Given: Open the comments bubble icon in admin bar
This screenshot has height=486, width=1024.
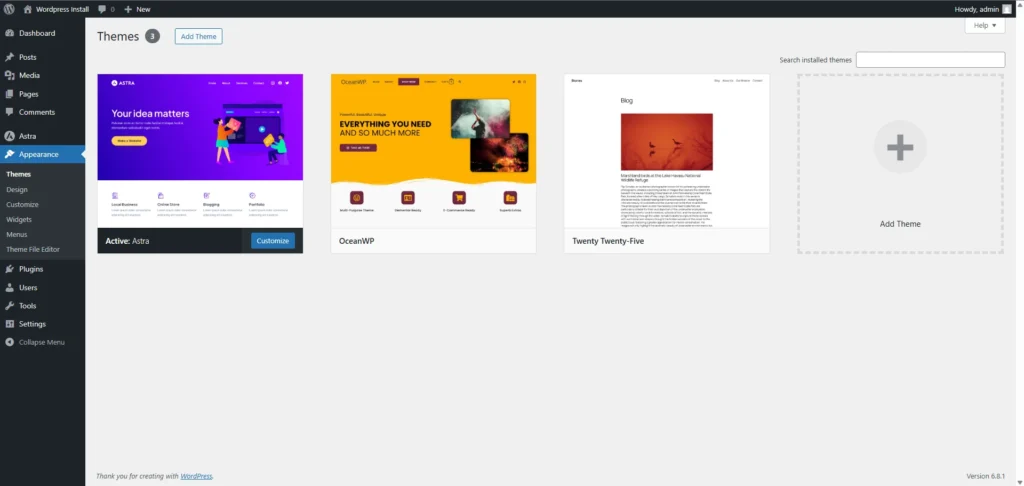Looking at the screenshot, I should coord(102,9).
